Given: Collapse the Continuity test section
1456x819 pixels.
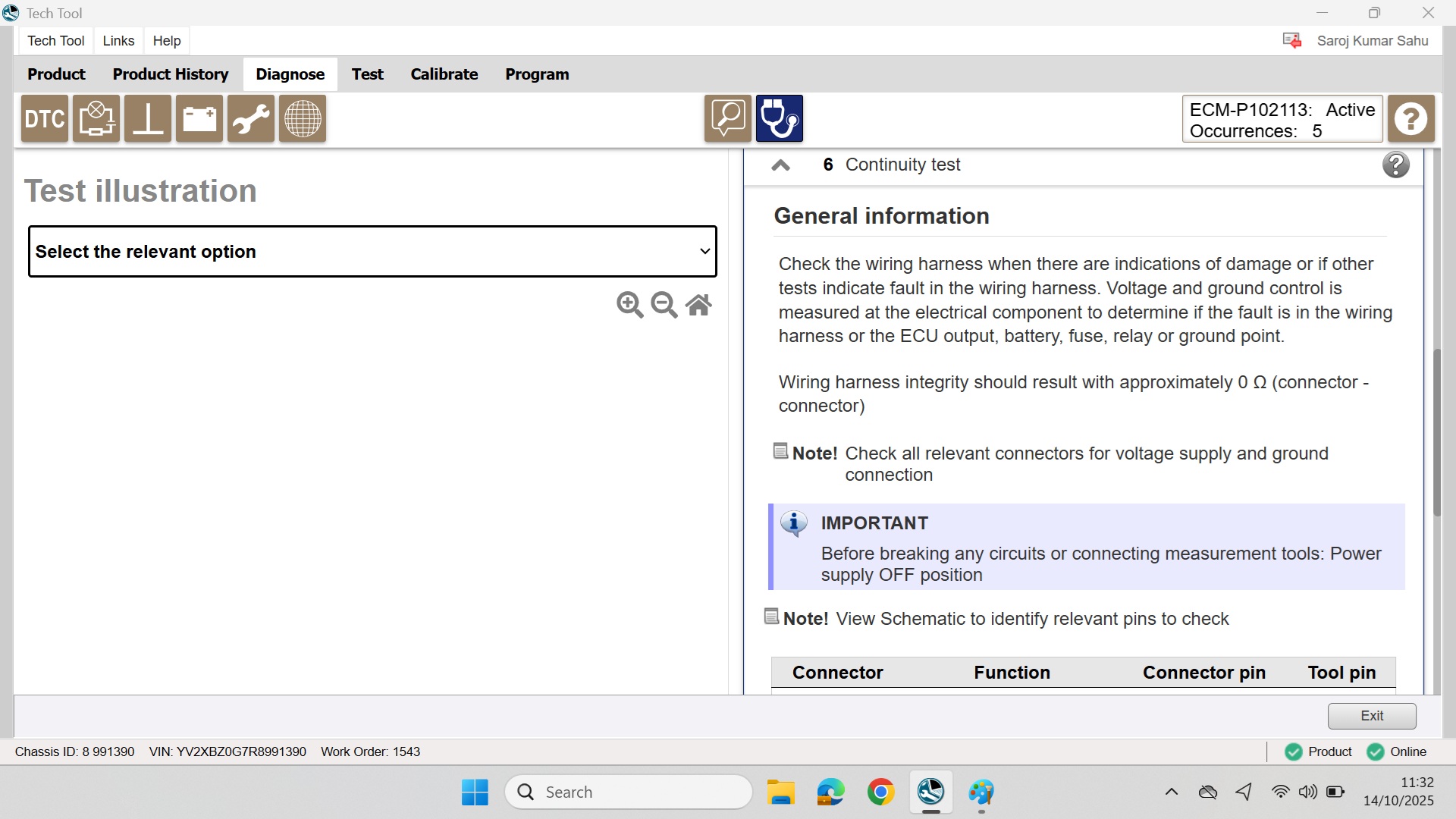Looking at the screenshot, I should (780, 165).
